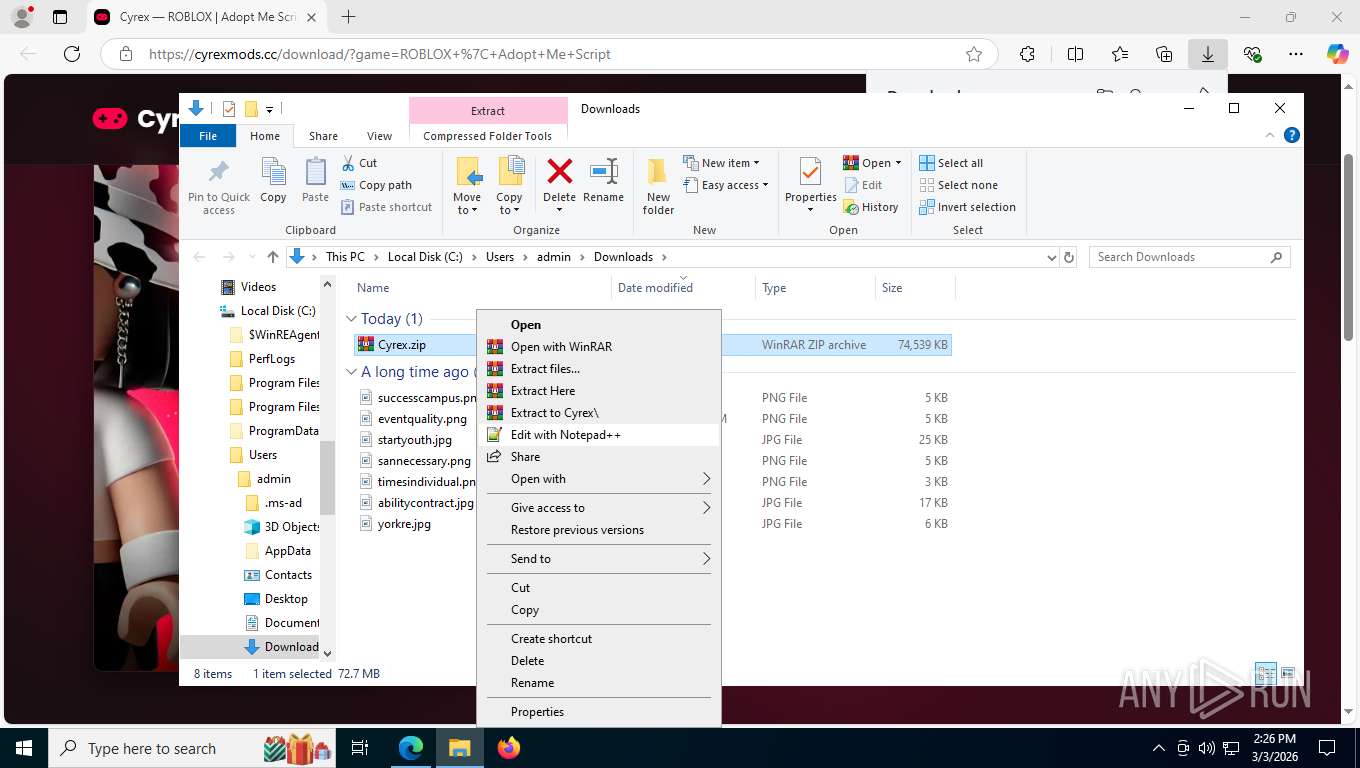Open the New item dropdown
1360x768 pixels.
[721, 163]
